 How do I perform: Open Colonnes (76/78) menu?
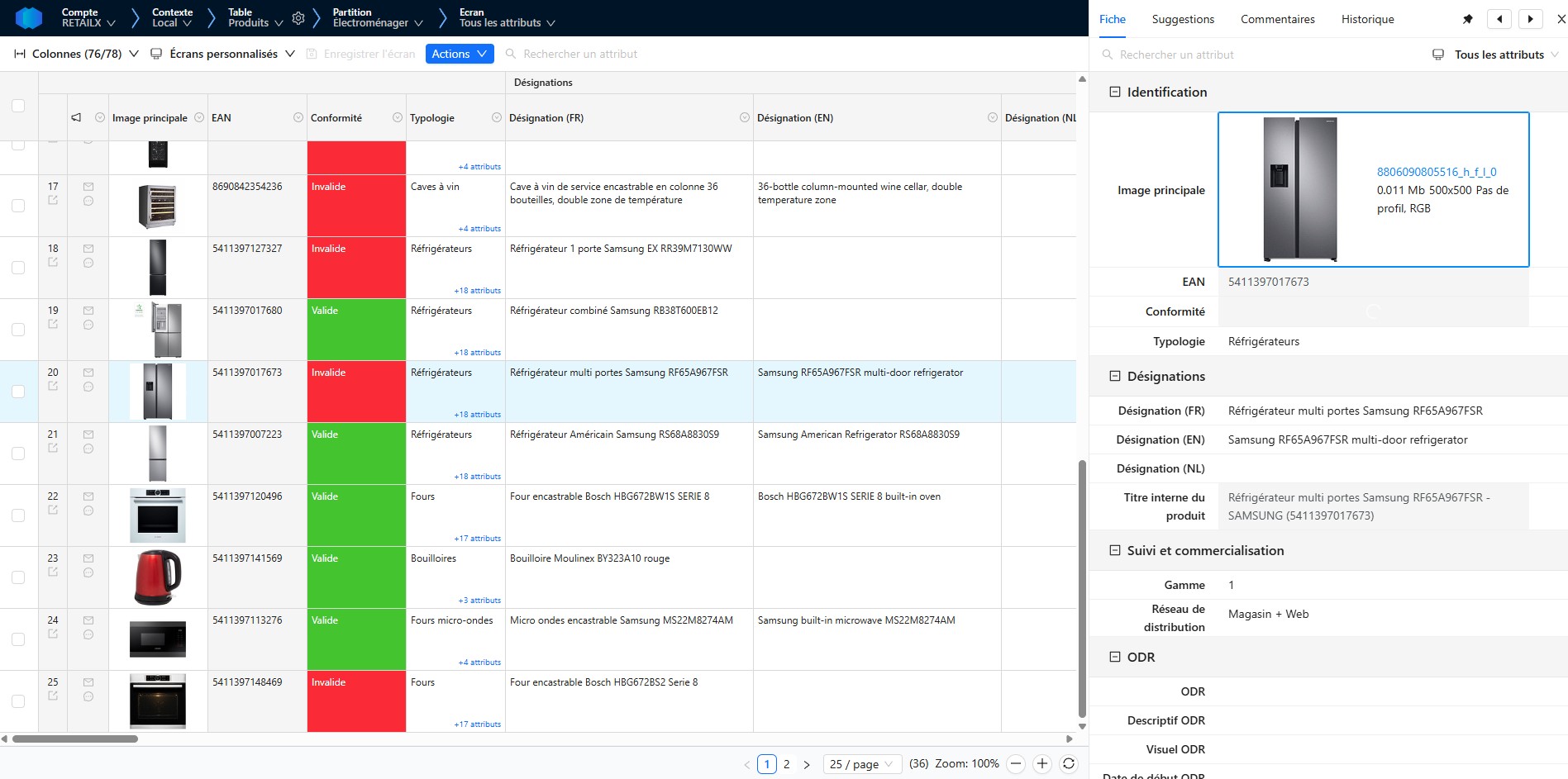coord(76,54)
